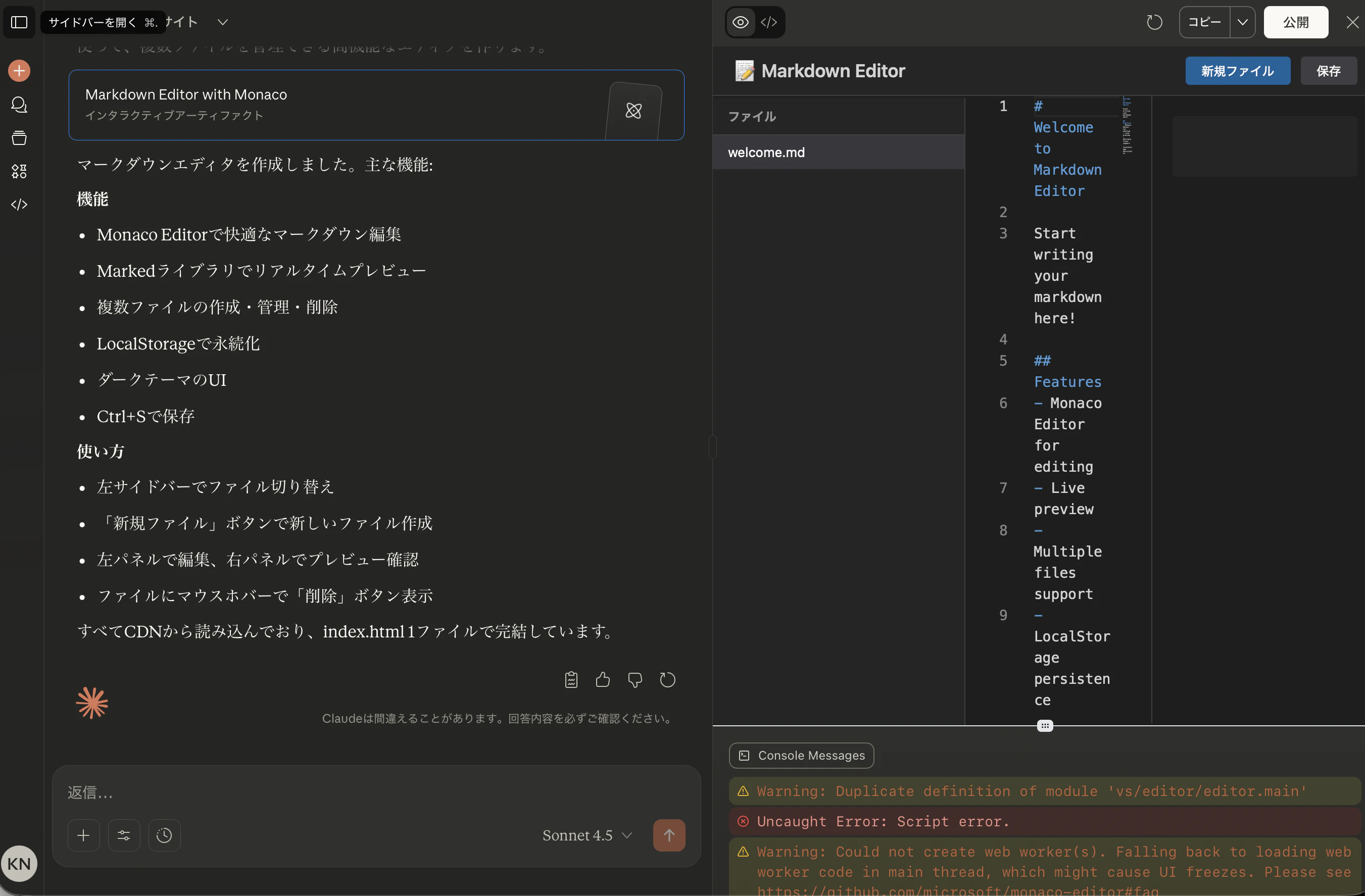Click the Monaco editor minimap
This screenshot has height=896, width=1365.
[1127, 125]
